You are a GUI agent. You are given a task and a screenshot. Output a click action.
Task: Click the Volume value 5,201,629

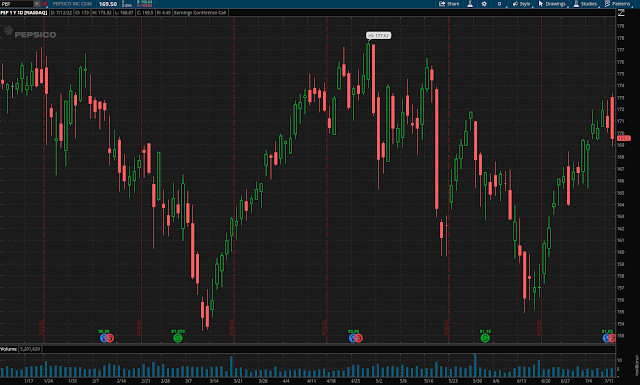30,349
